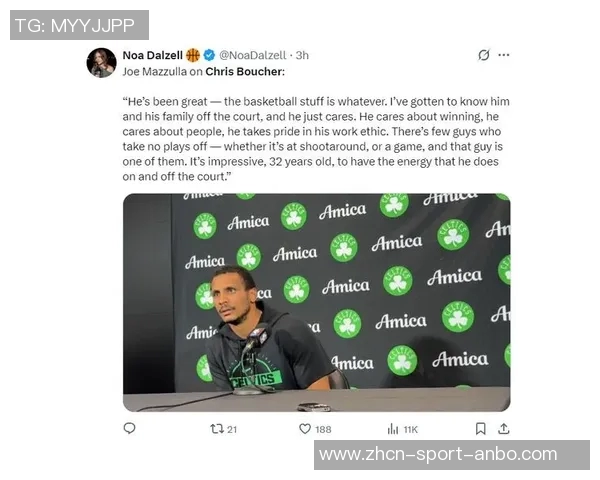Image resolution: width=600 pixels, height=480 pixels.
Task: Click the basketball emoji beside the name
Action: pos(192,55)
